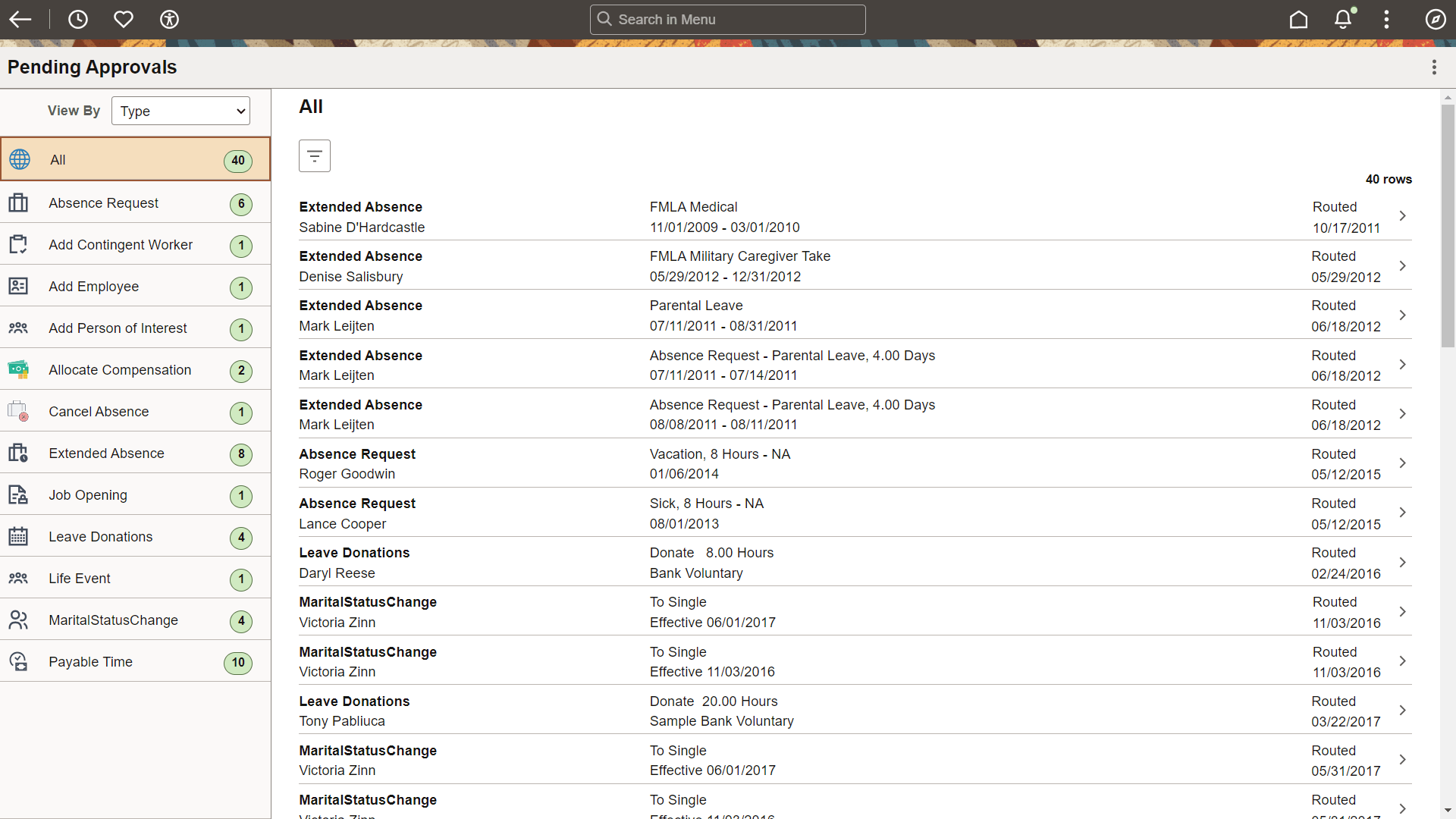Click inside the Search in Menu field
The image size is (1456, 819).
[726, 19]
